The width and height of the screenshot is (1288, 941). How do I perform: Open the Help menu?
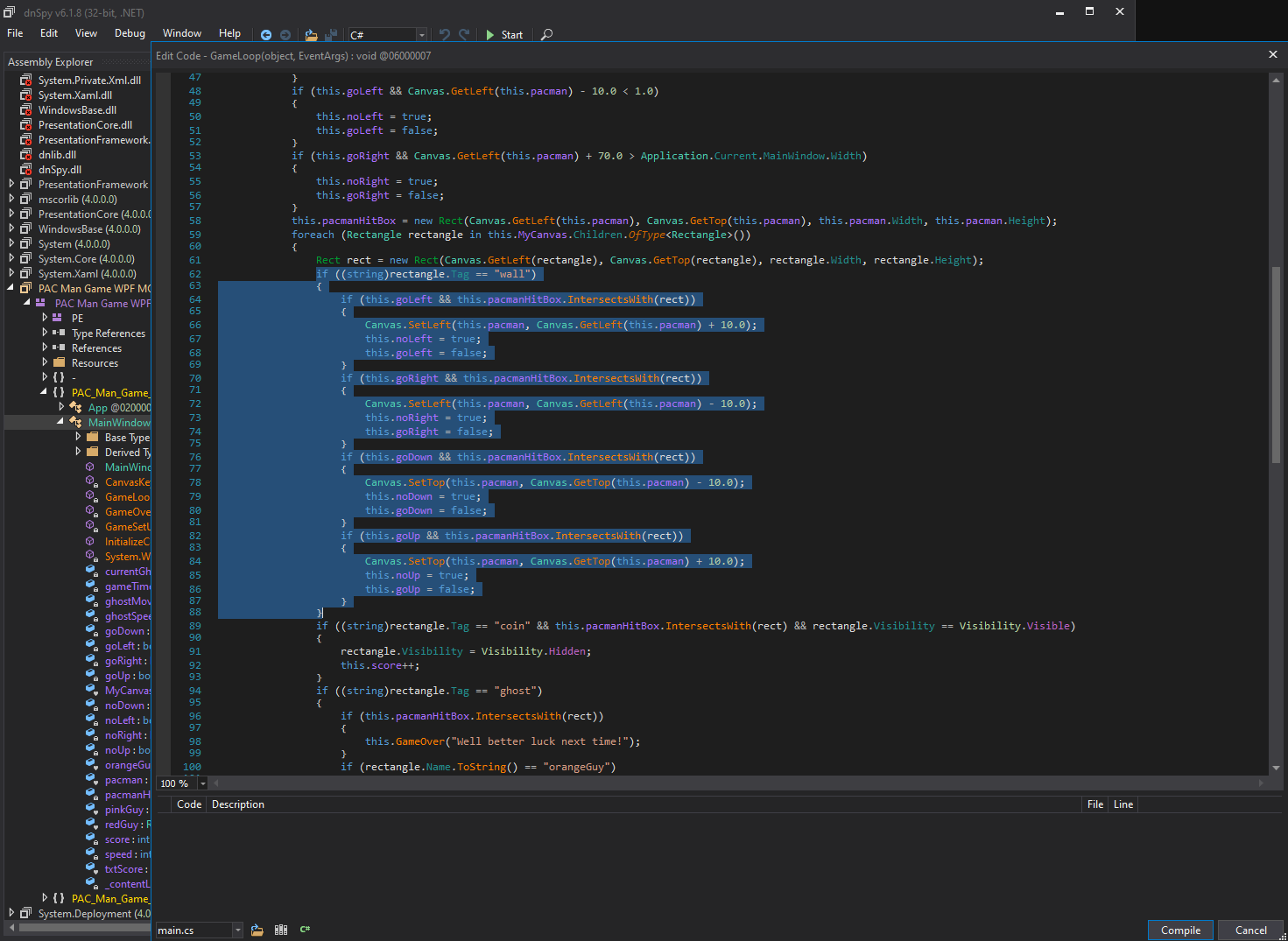point(229,33)
